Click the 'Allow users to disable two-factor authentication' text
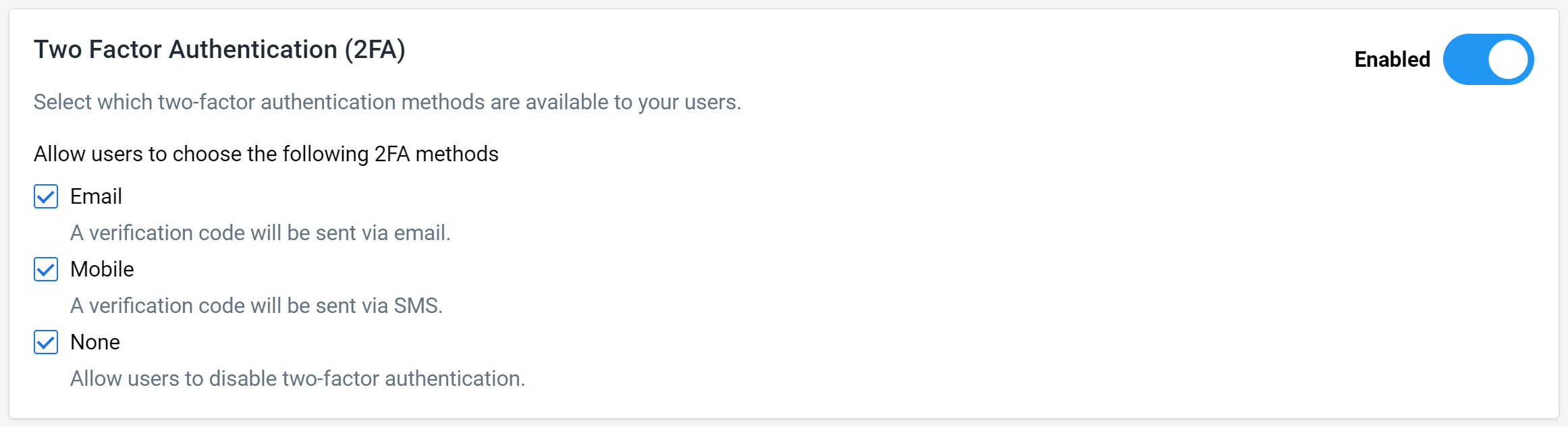This screenshot has height=427, width=1568. [298, 378]
